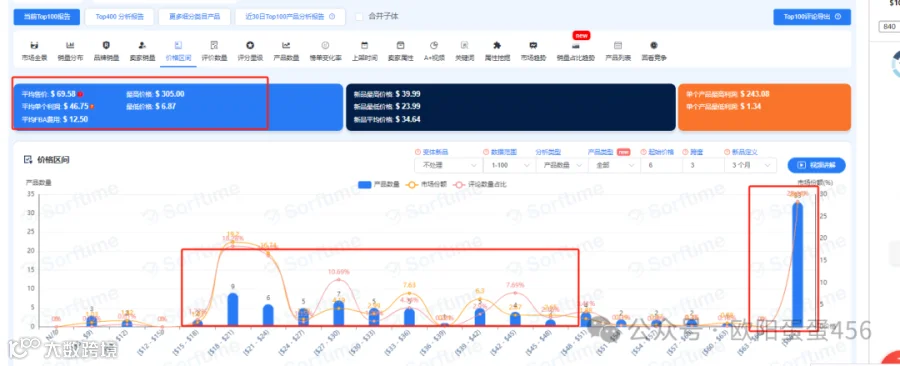Viewport: 900px width, 366px height.
Task: Open the A+视频 pie icon
Action: point(435,45)
